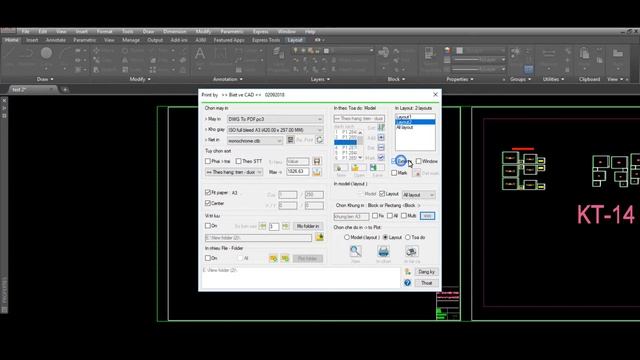
Task: Switch to the Annotate ribbon tab
Action: [x=56, y=40]
